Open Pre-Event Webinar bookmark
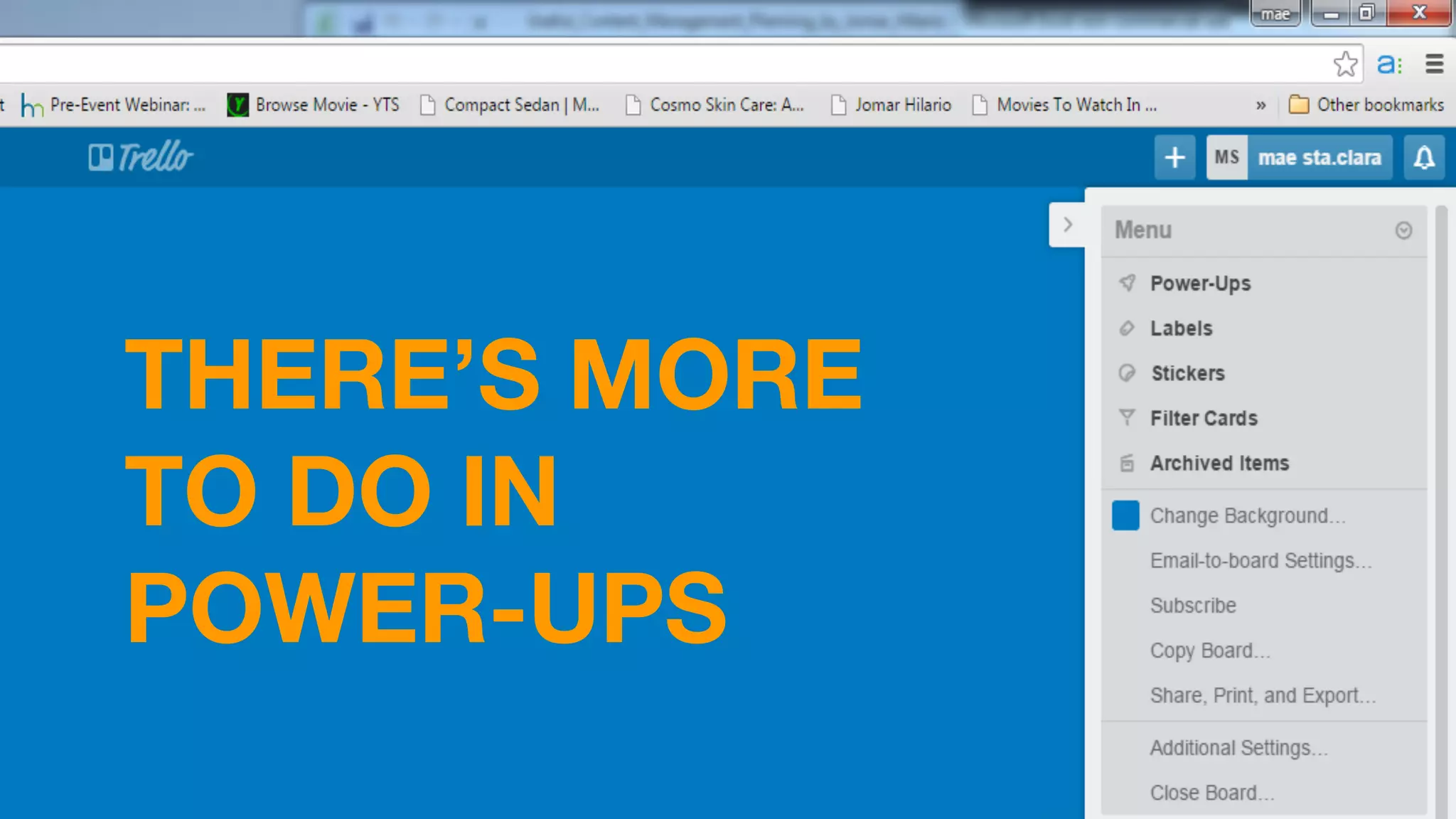 point(114,105)
